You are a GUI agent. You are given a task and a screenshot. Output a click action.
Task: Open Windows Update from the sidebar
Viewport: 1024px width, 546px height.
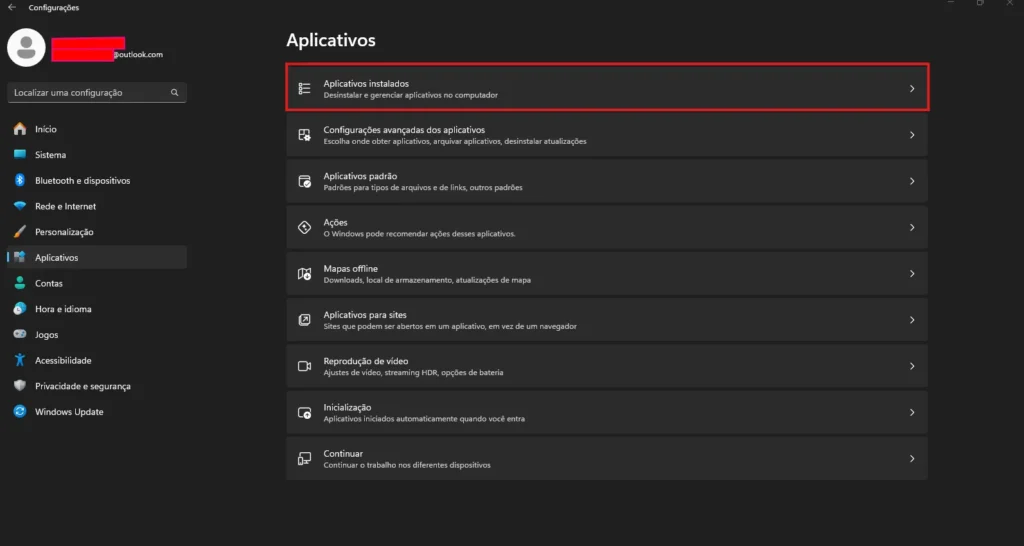[97, 411]
